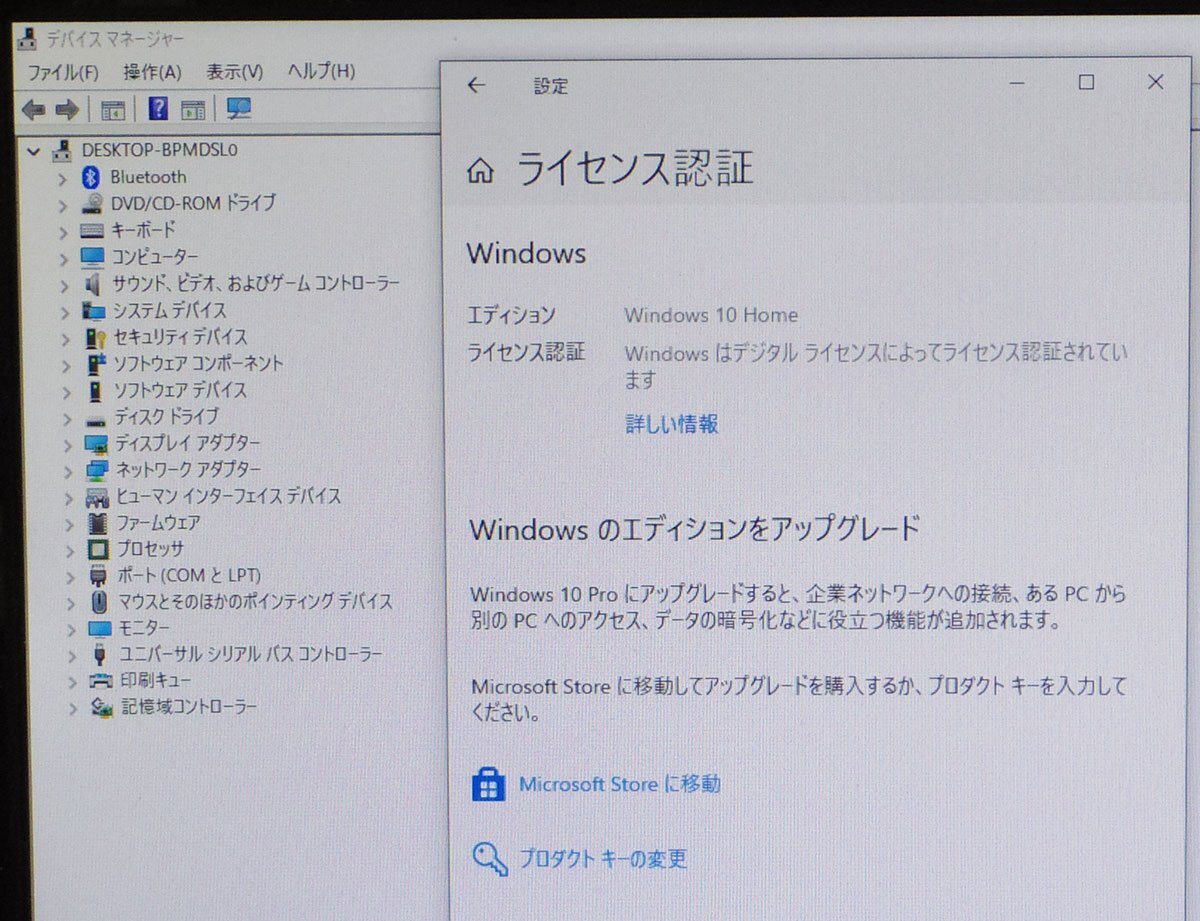Click the ports (COM と LPT) icon
This screenshot has height=921, width=1200.
coord(98,576)
